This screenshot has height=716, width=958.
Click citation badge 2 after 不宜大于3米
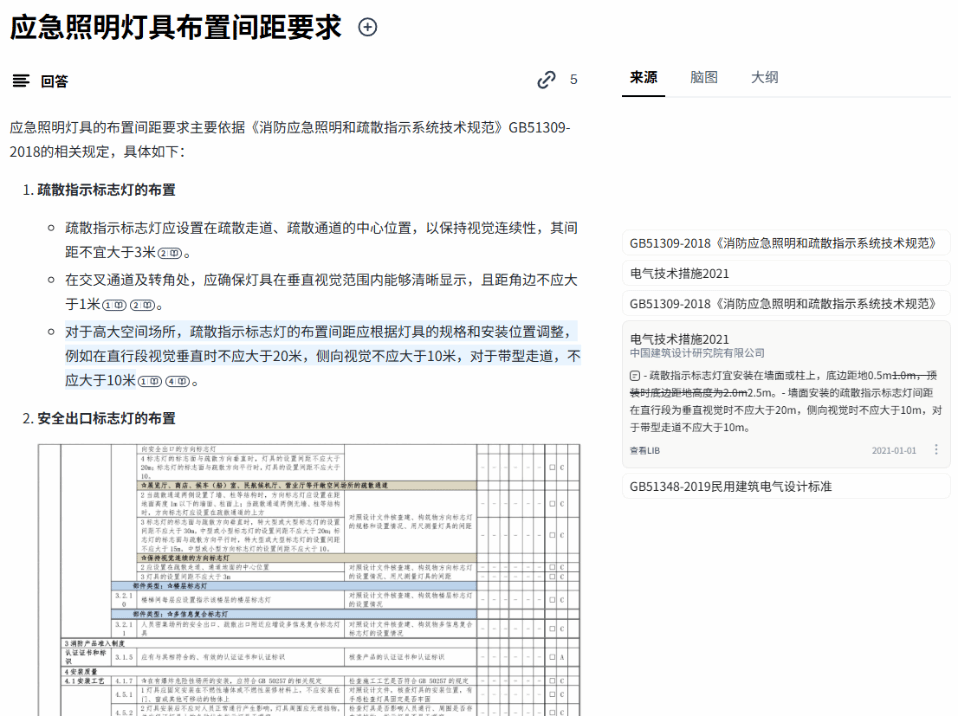coord(171,253)
